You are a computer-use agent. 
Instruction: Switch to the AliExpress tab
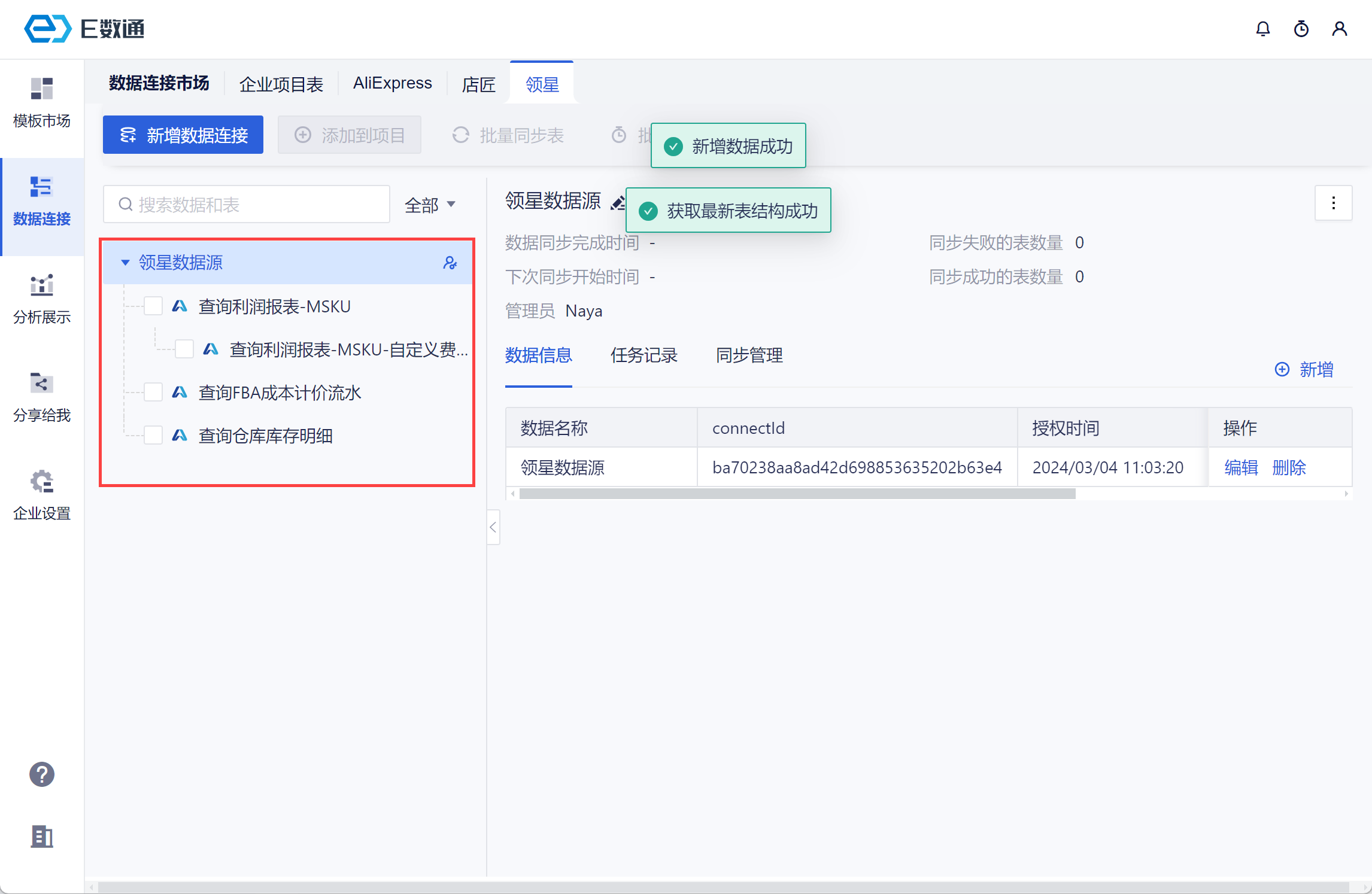(x=392, y=83)
